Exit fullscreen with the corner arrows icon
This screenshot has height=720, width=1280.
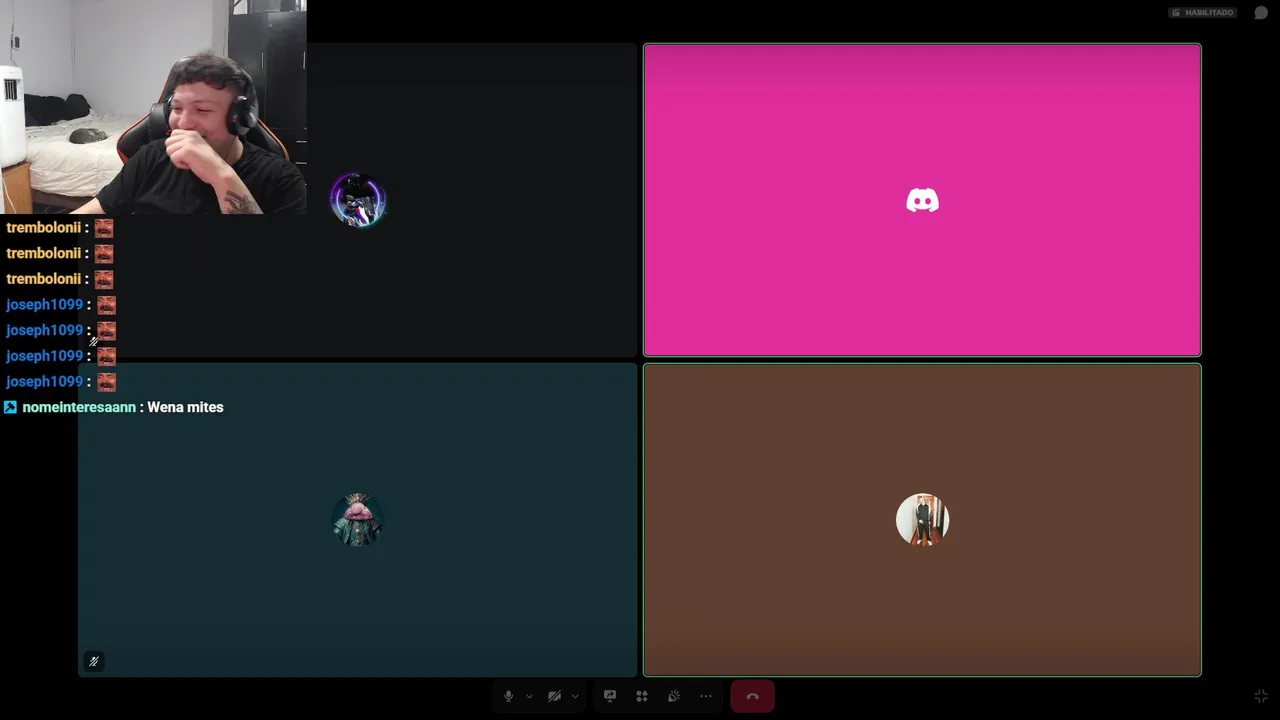(1261, 696)
